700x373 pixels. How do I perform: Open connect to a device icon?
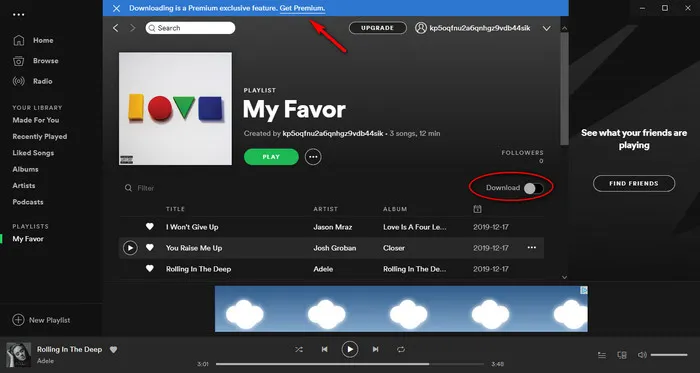[622, 355]
